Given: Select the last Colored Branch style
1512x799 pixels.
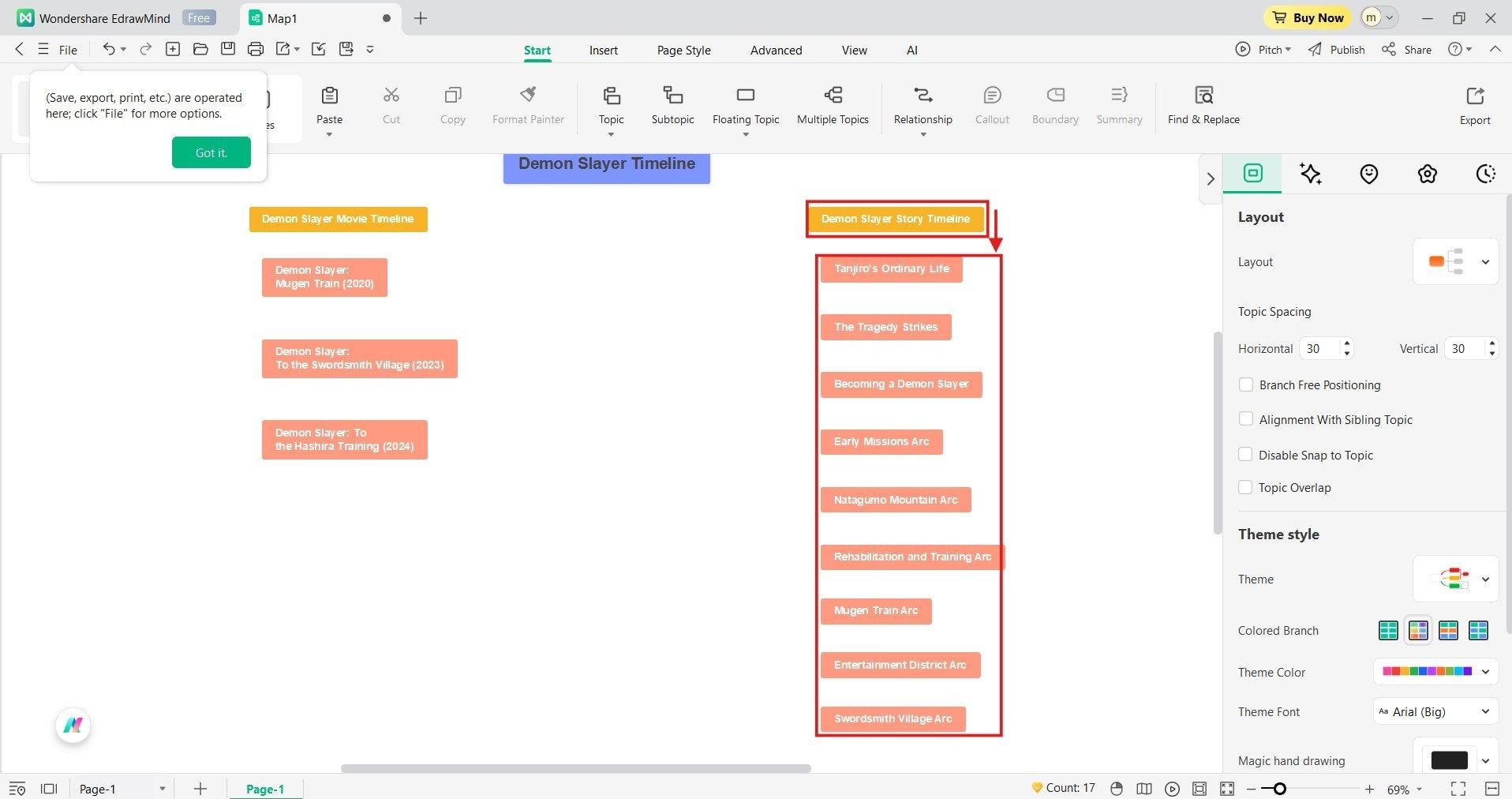Looking at the screenshot, I should [x=1478, y=630].
